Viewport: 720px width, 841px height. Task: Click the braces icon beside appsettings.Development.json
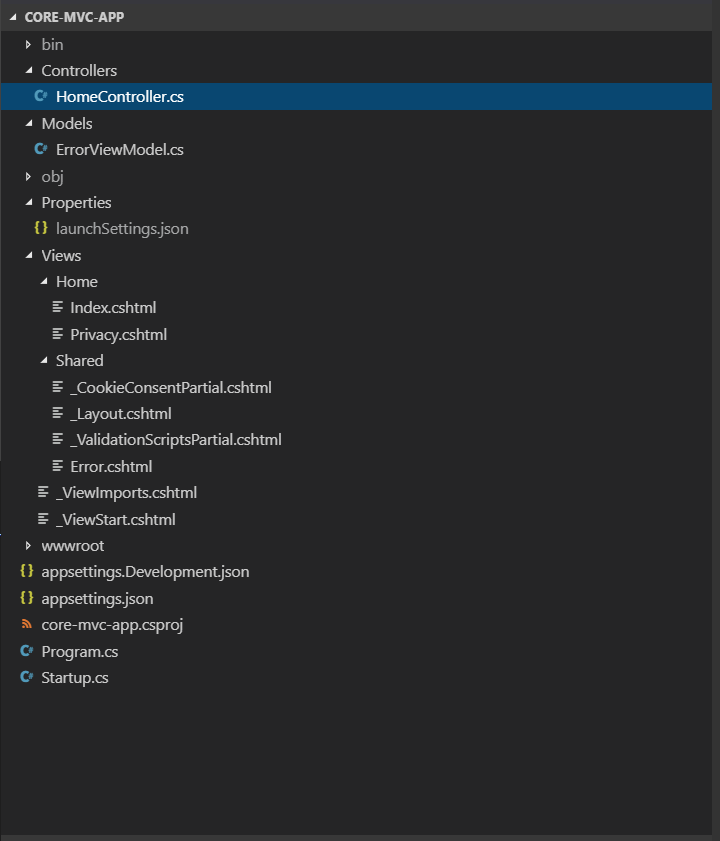tap(27, 572)
